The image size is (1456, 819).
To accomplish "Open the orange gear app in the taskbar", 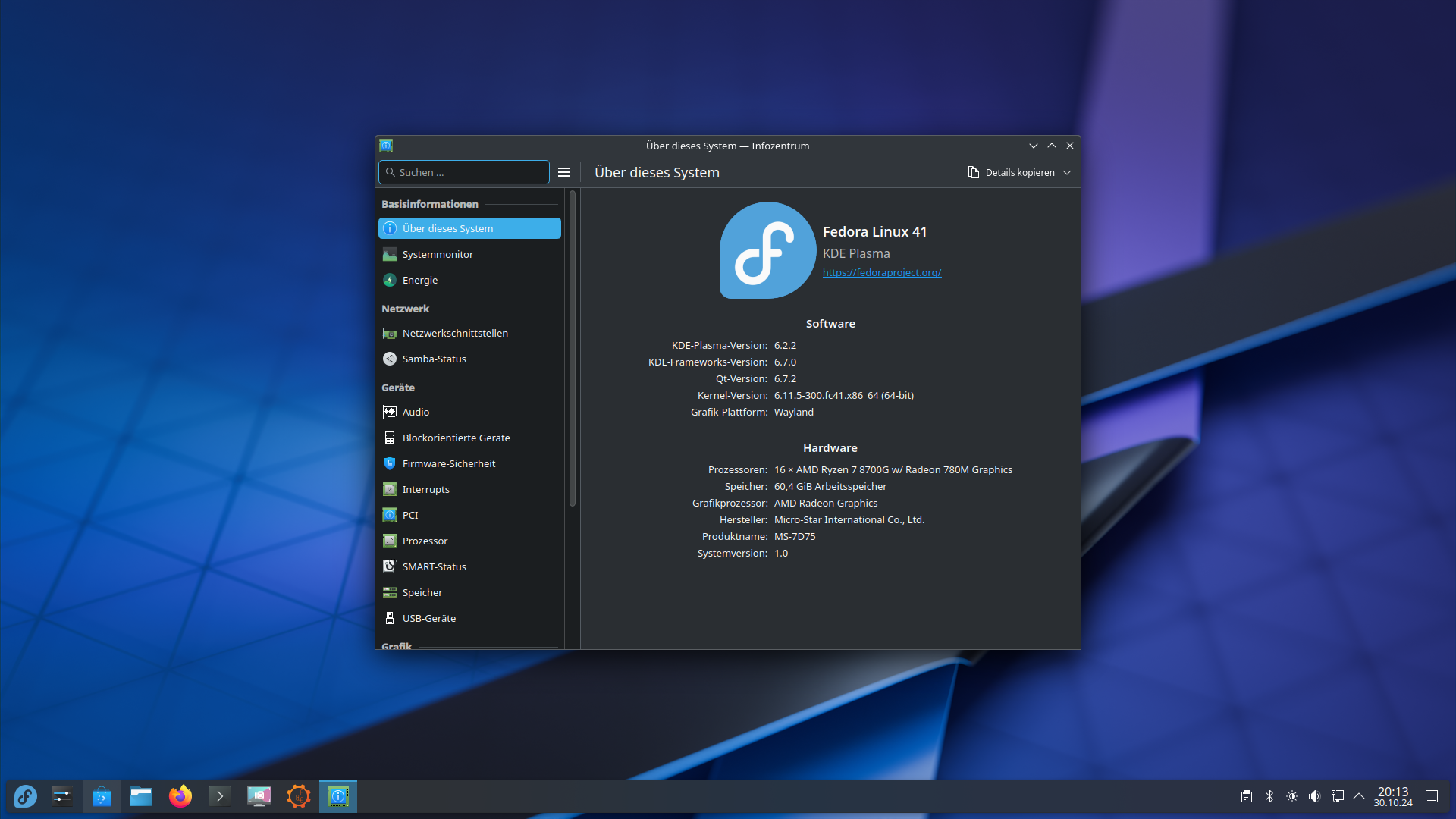I will click(299, 796).
